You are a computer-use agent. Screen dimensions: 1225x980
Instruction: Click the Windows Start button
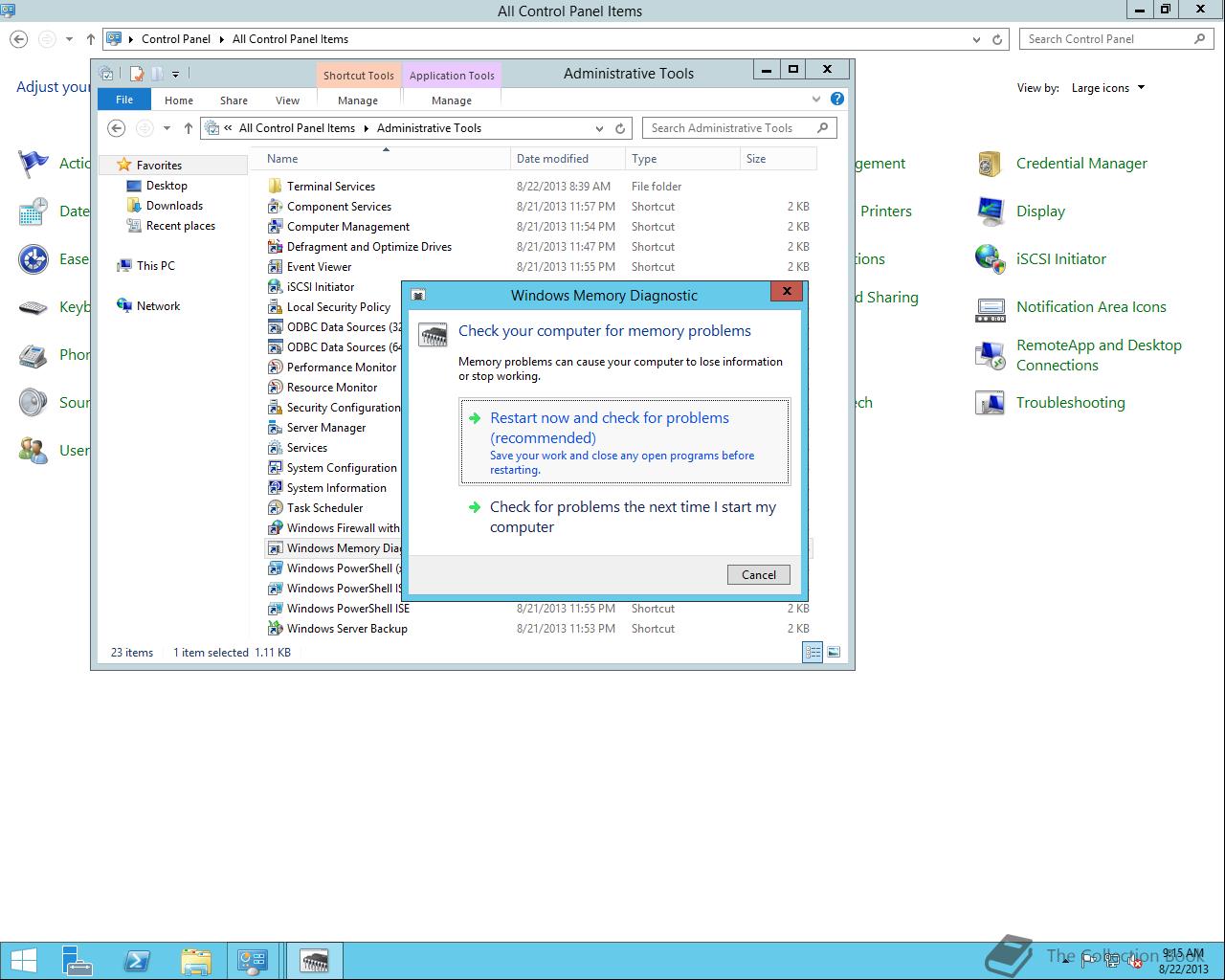(x=23, y=961)
